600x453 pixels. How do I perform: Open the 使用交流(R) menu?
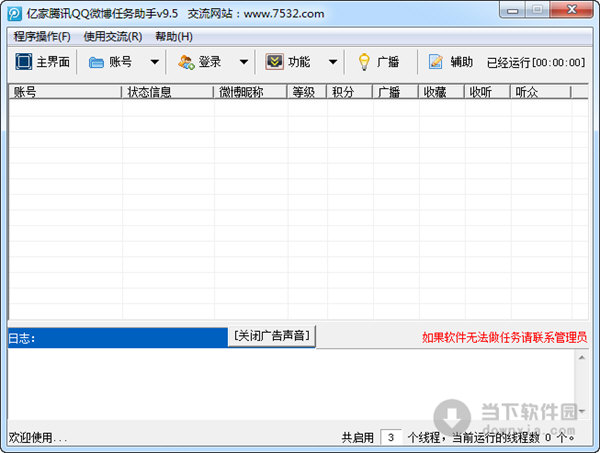click(x=113, y=37)
